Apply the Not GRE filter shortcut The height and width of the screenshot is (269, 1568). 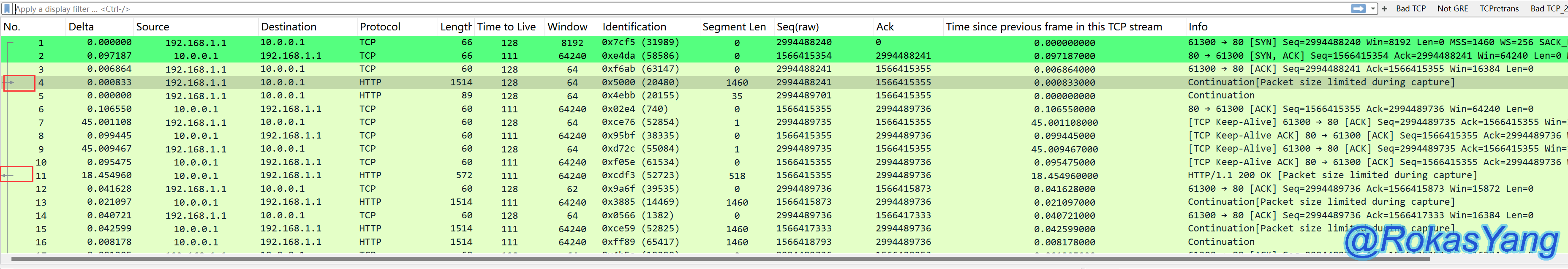point(1452,8)
